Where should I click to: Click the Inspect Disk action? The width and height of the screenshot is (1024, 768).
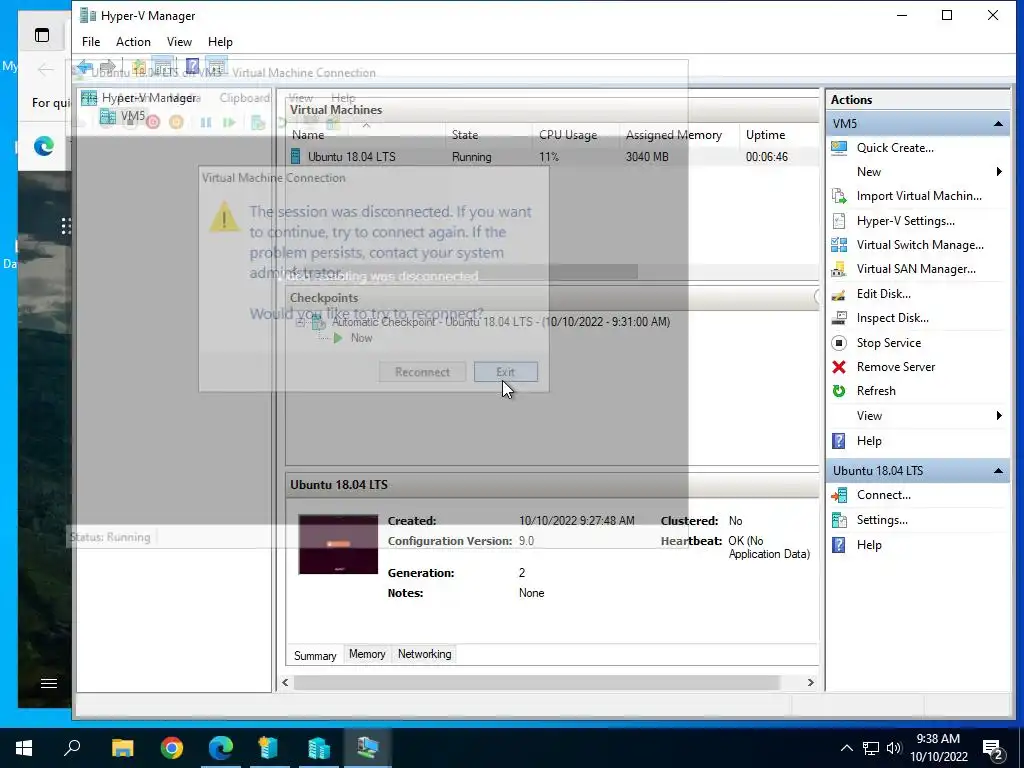pos(892,318)
